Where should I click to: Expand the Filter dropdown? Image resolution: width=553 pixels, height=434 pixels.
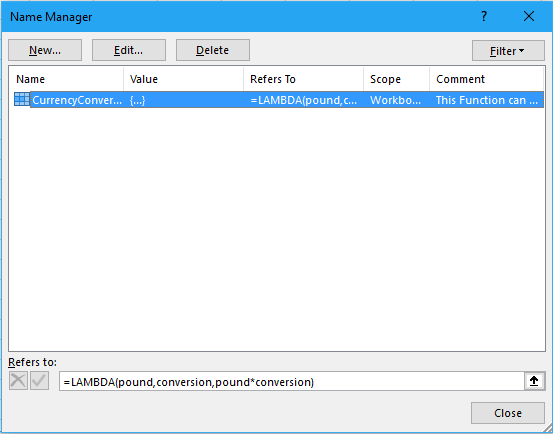pos(508,51)
